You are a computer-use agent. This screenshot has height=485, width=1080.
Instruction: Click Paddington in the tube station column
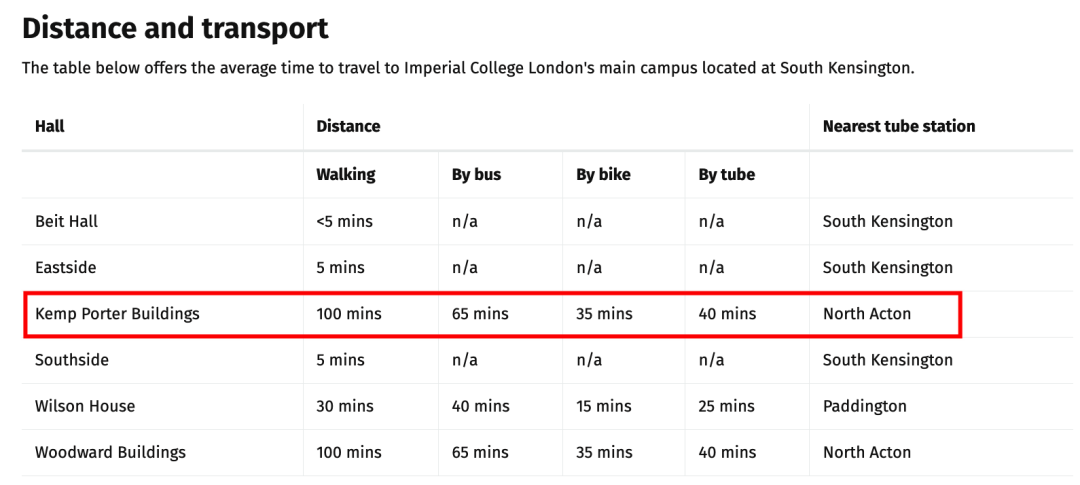pos(864,406)
